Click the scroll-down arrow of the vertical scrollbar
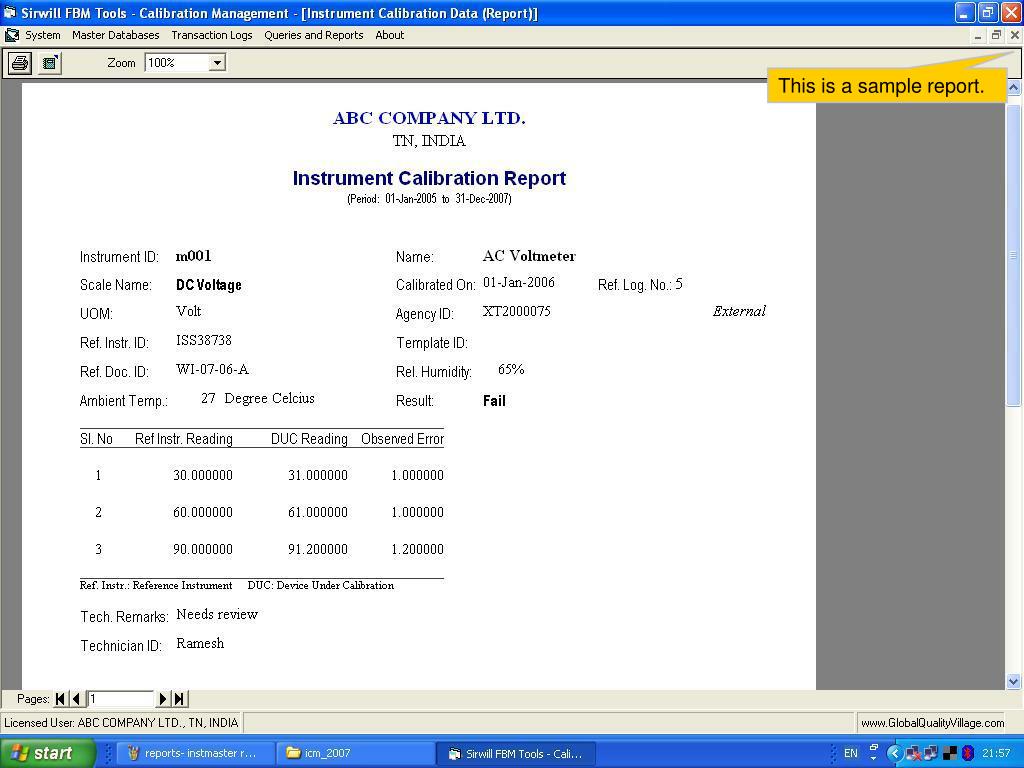The height and width of the screenshot is (768, 1024). [1014, 682]
